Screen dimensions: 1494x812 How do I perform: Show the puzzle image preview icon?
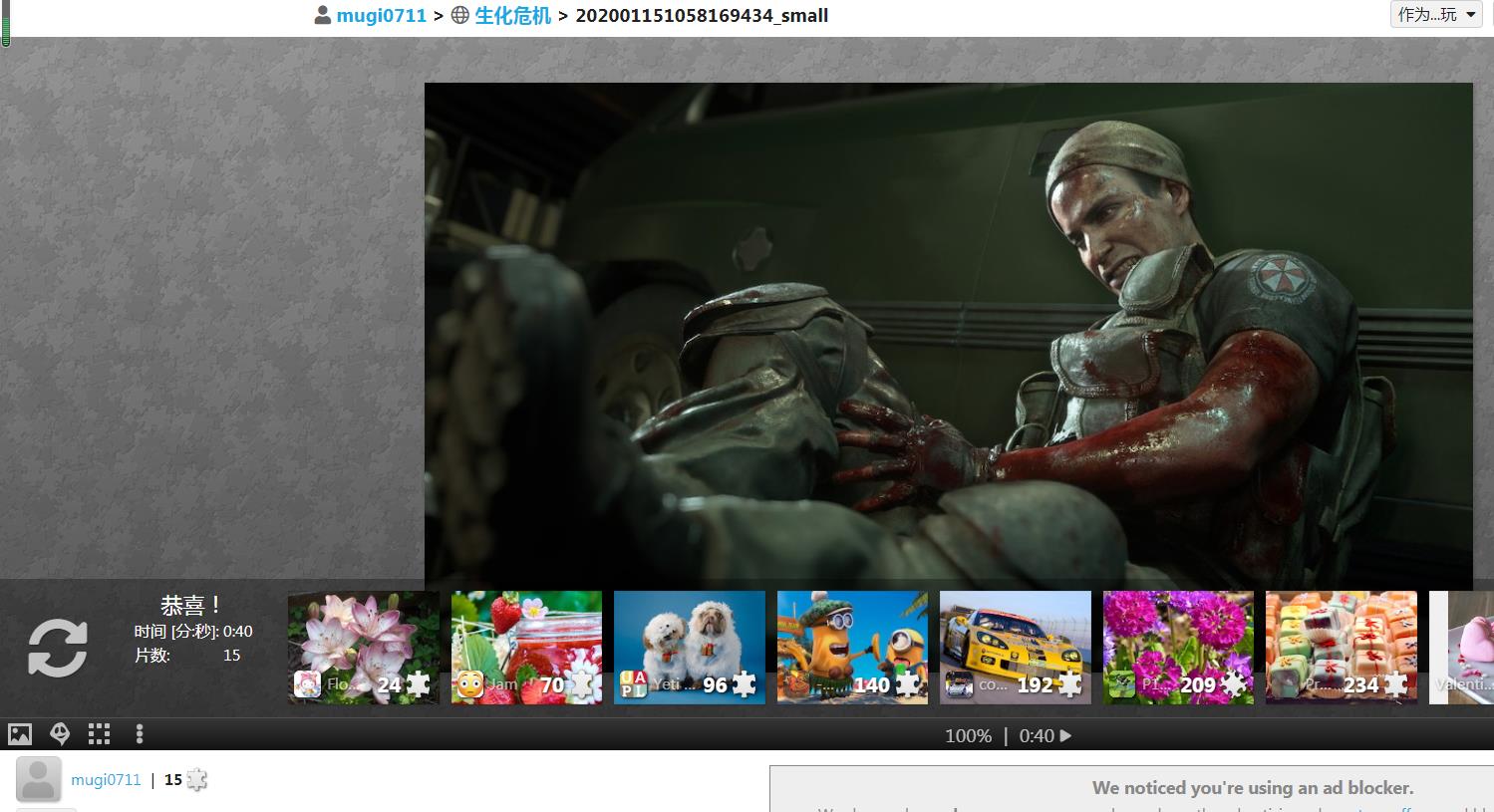click(x=20, y=734)
